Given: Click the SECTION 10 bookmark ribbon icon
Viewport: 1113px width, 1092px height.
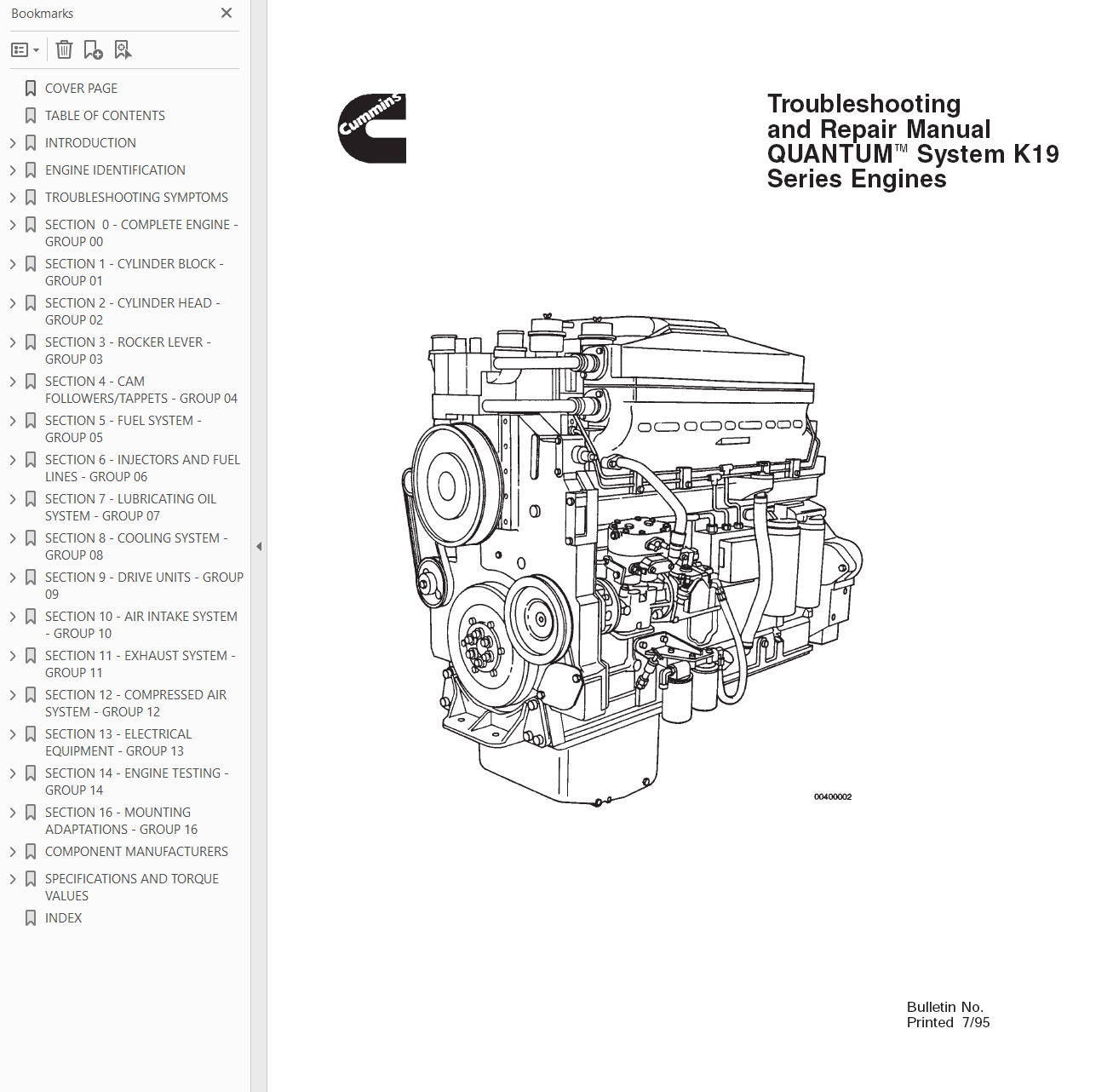Looking at the screenshot, I should (31, 617).
